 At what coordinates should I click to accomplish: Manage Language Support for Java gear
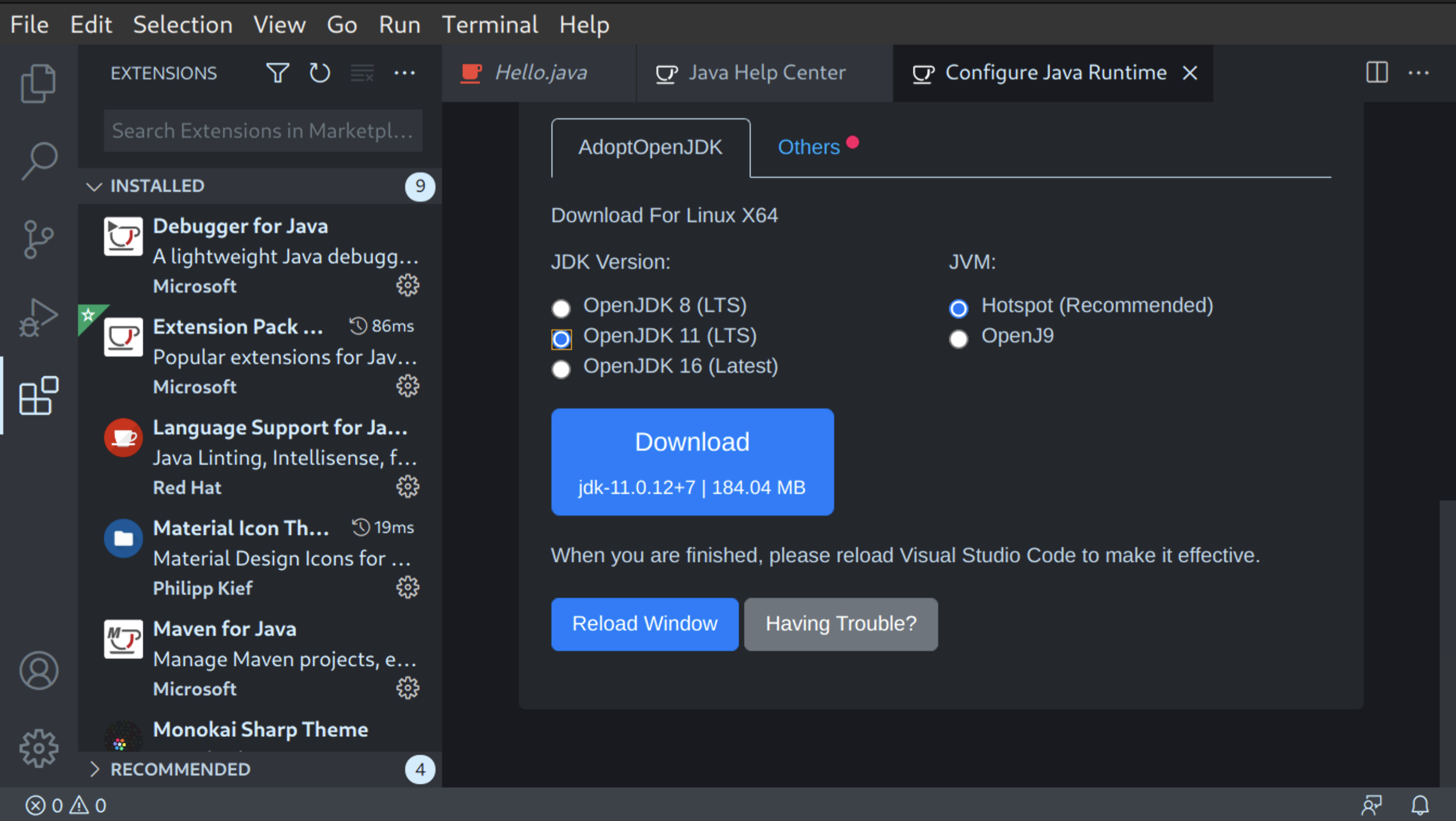click(x=407, y=486)
